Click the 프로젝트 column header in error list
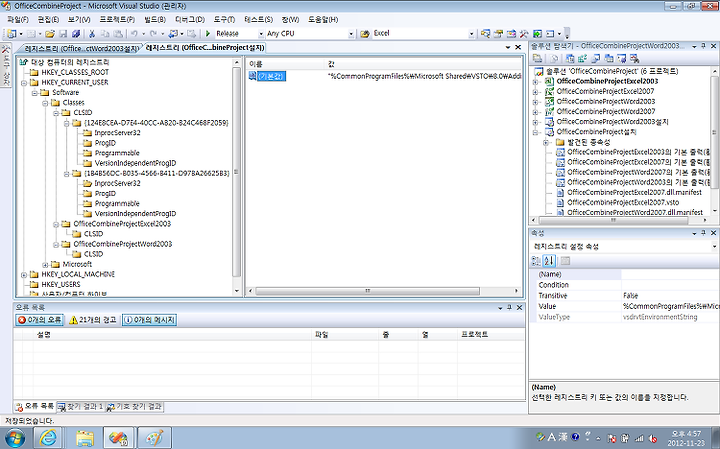The height and width of the screenshot is (449, 720). (x=491, y=335)
